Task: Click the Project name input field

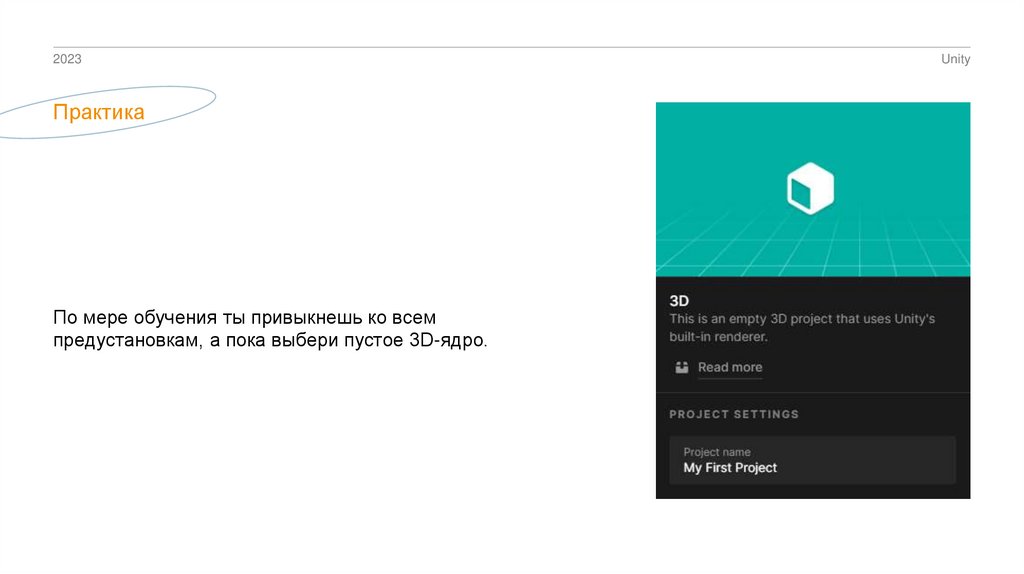Action: (812, 460)
